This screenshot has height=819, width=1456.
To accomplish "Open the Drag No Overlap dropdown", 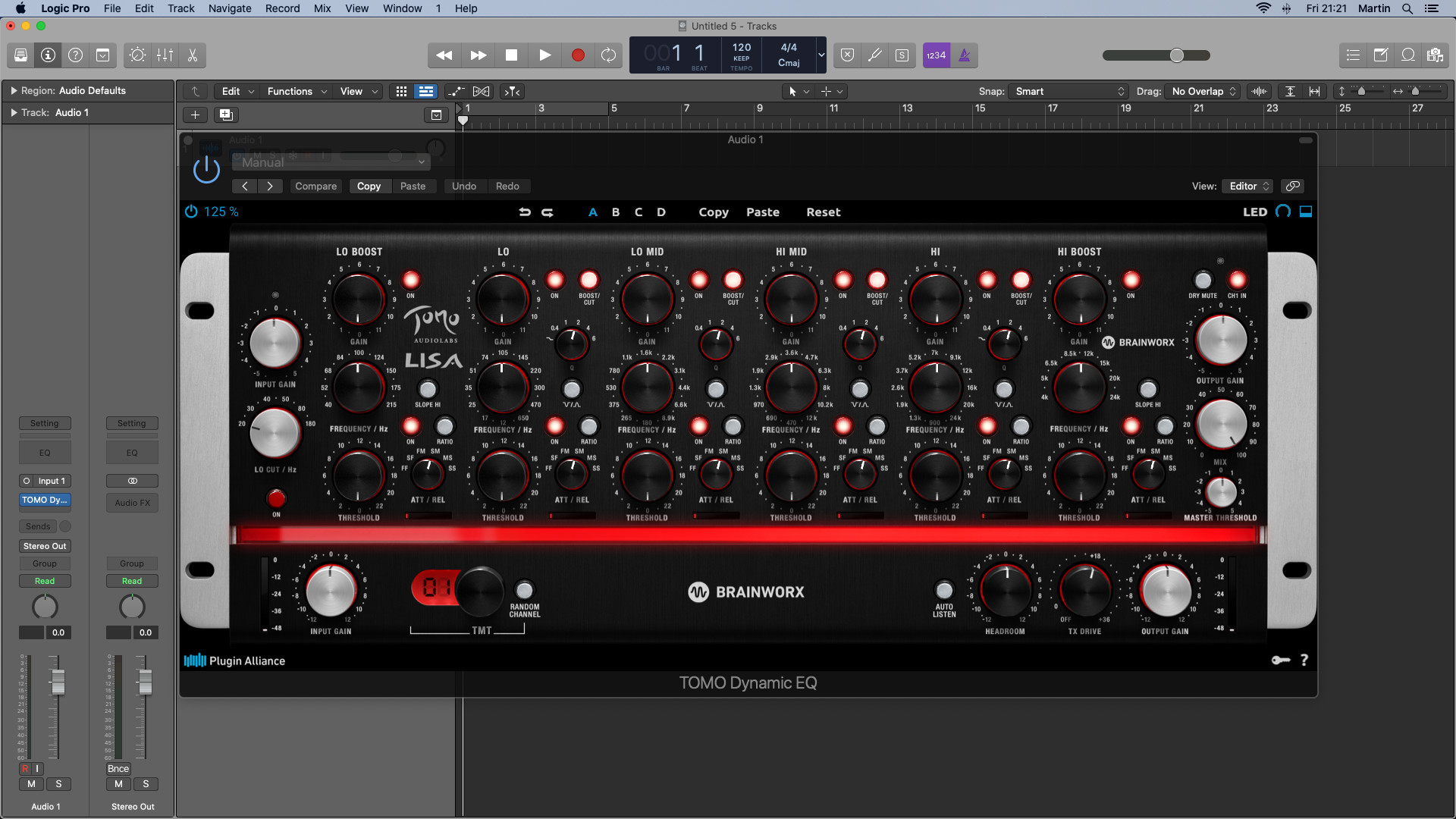I will (1203, 91).
